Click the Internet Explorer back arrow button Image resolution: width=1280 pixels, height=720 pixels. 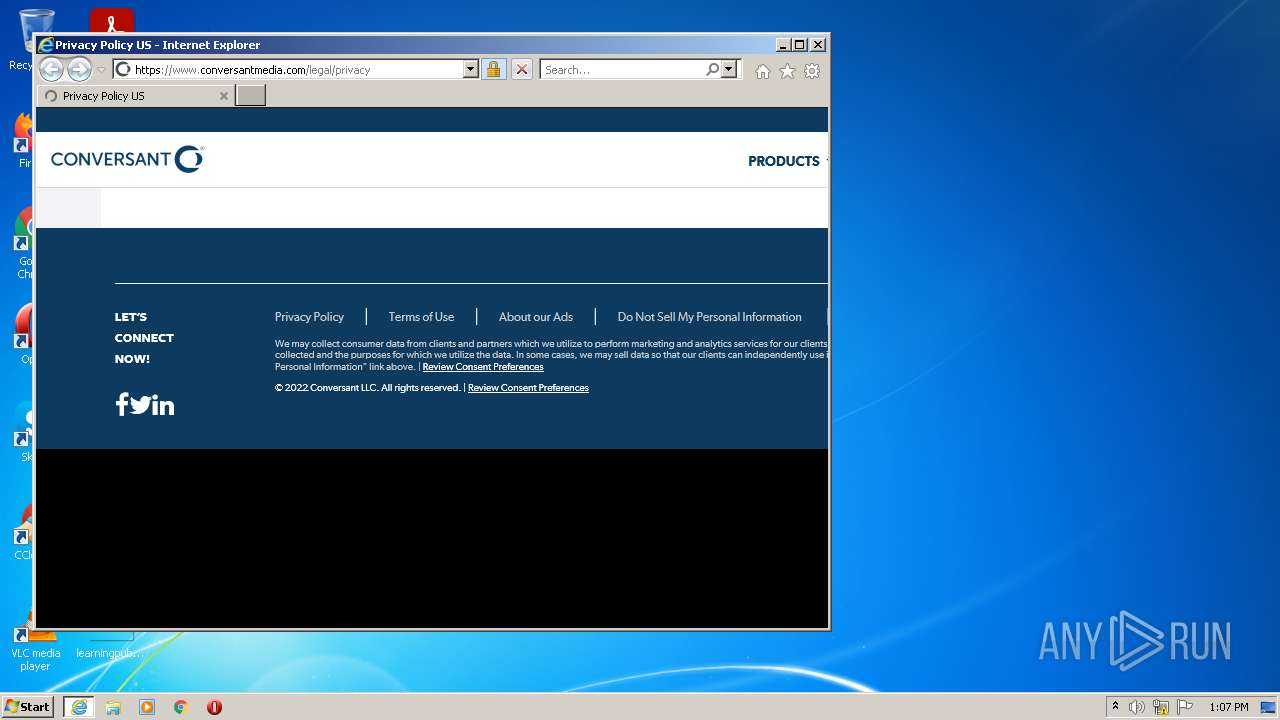51,70
